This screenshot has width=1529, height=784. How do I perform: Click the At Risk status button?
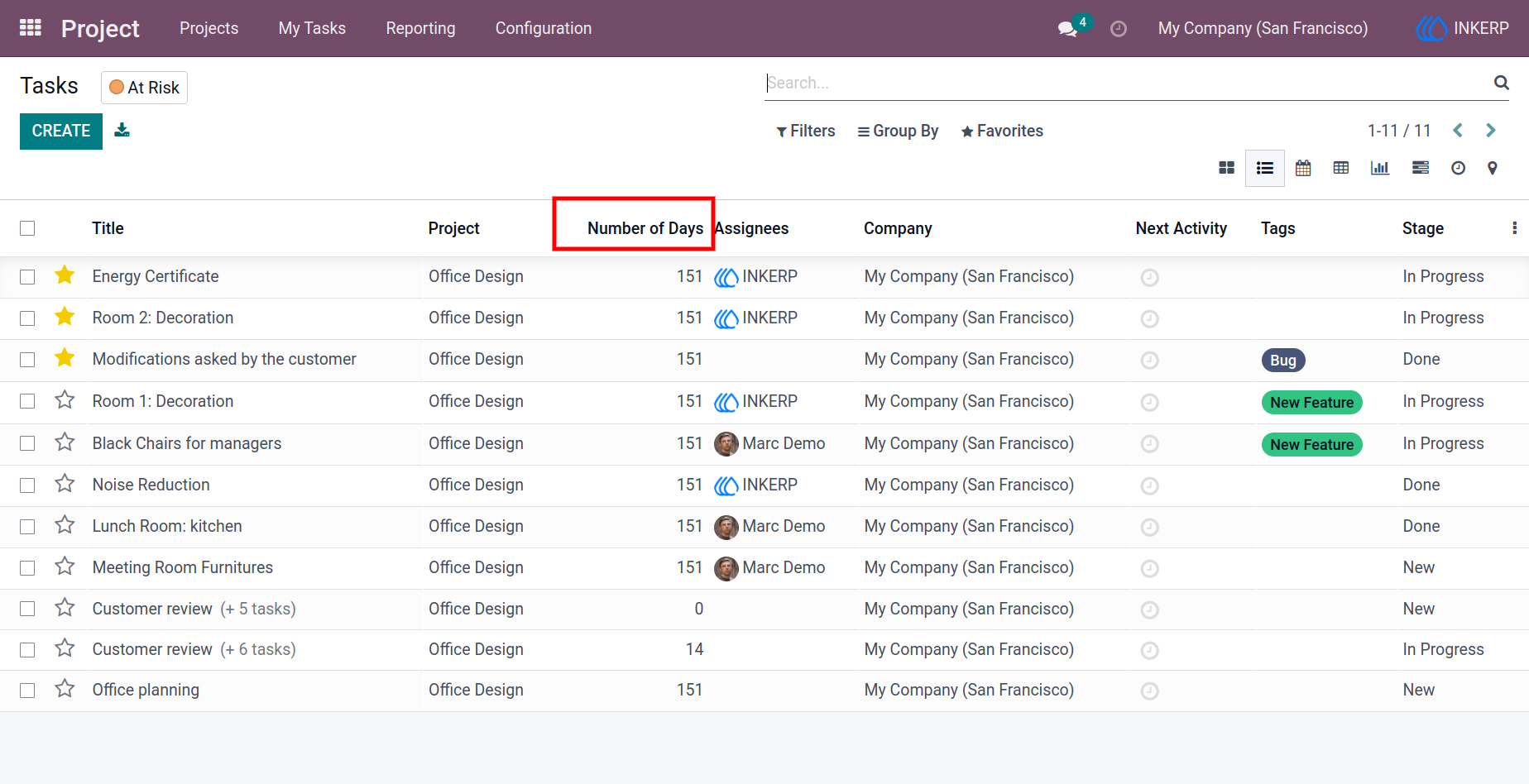pyautogui.click(x=144, y=88)
